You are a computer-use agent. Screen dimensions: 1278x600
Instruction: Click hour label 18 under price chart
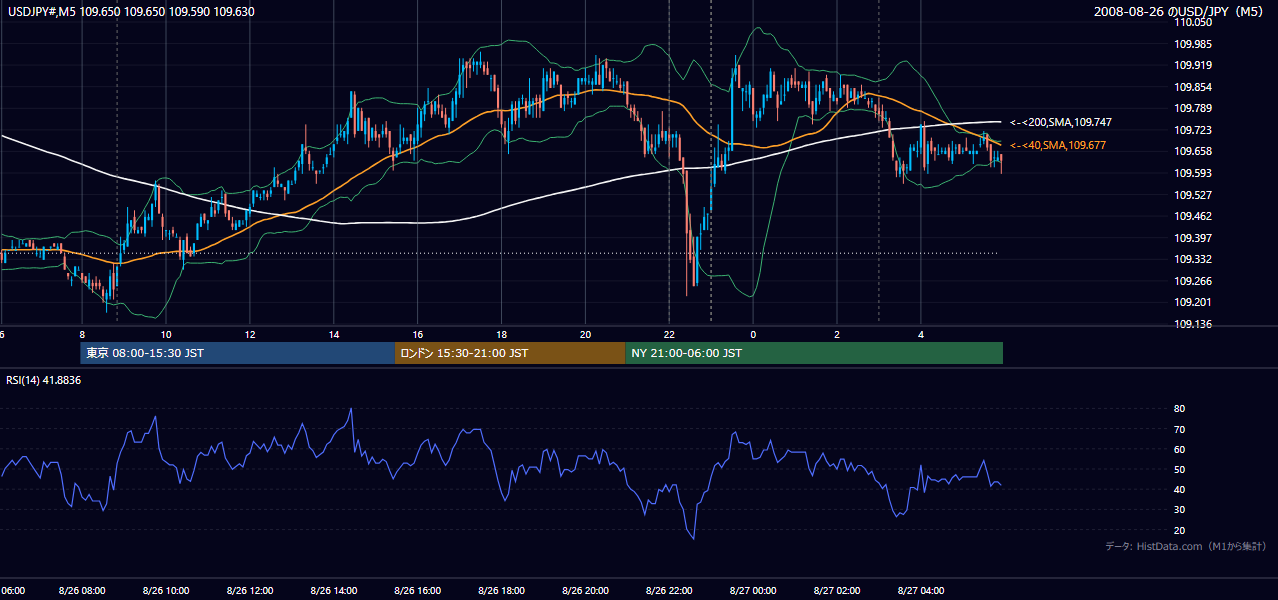[501, 334]
